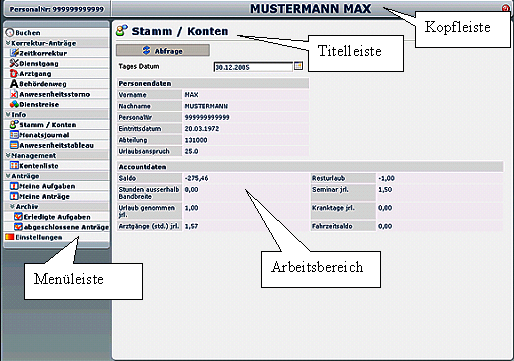Click the Abfrage button
514x361 pixels.
163,50
